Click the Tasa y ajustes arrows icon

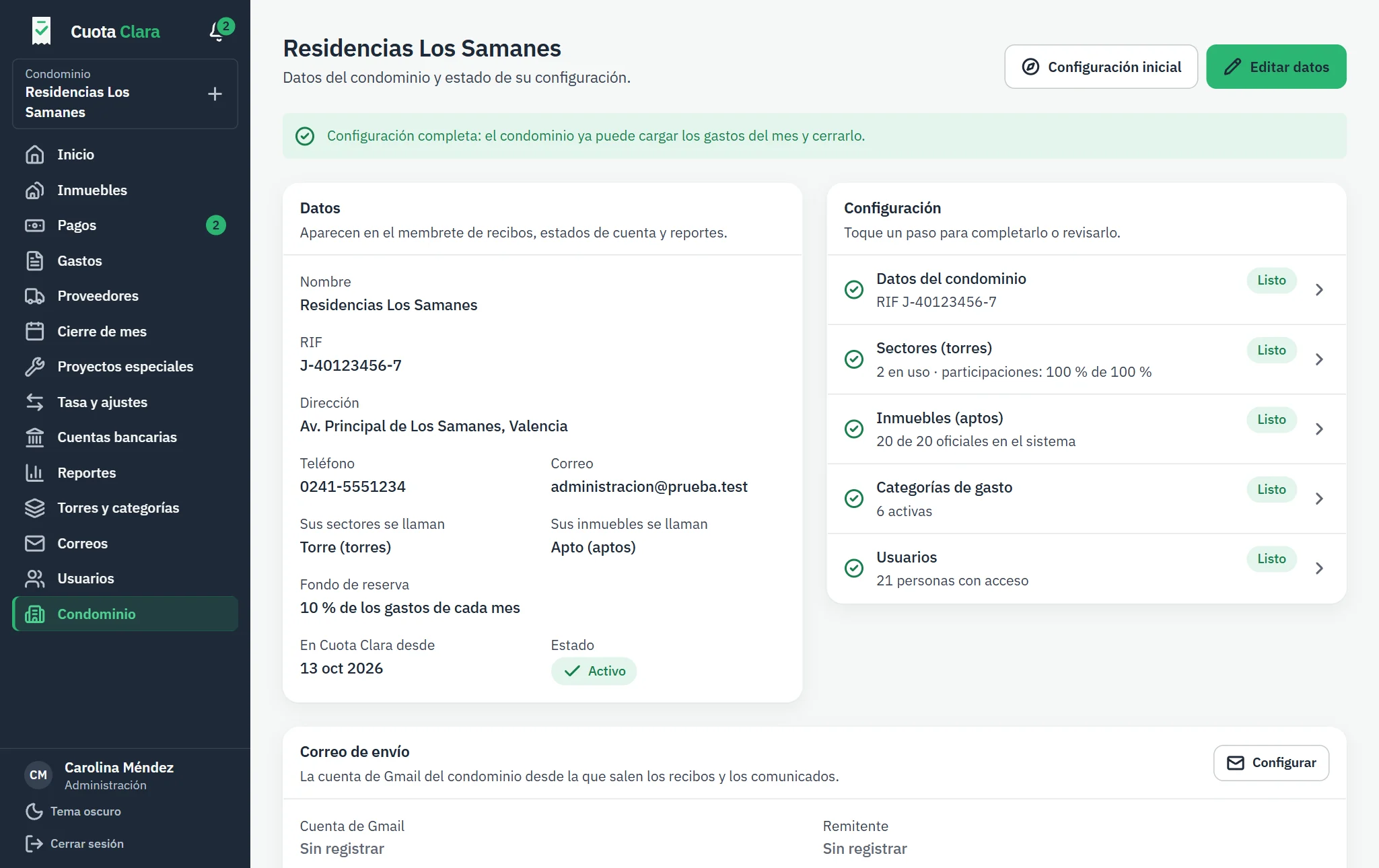point(34,402)
